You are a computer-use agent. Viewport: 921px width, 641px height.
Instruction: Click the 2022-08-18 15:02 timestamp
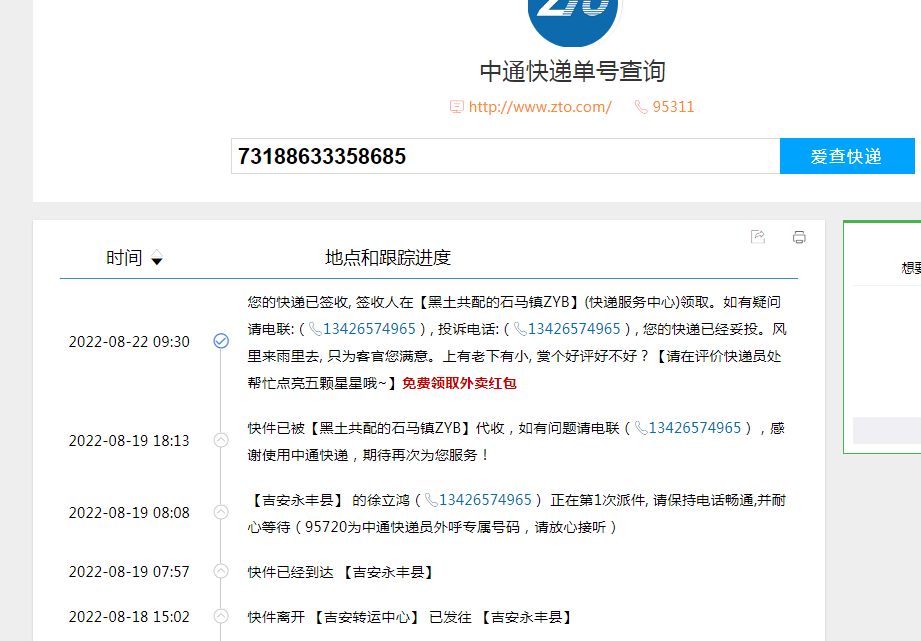(129, 617)
